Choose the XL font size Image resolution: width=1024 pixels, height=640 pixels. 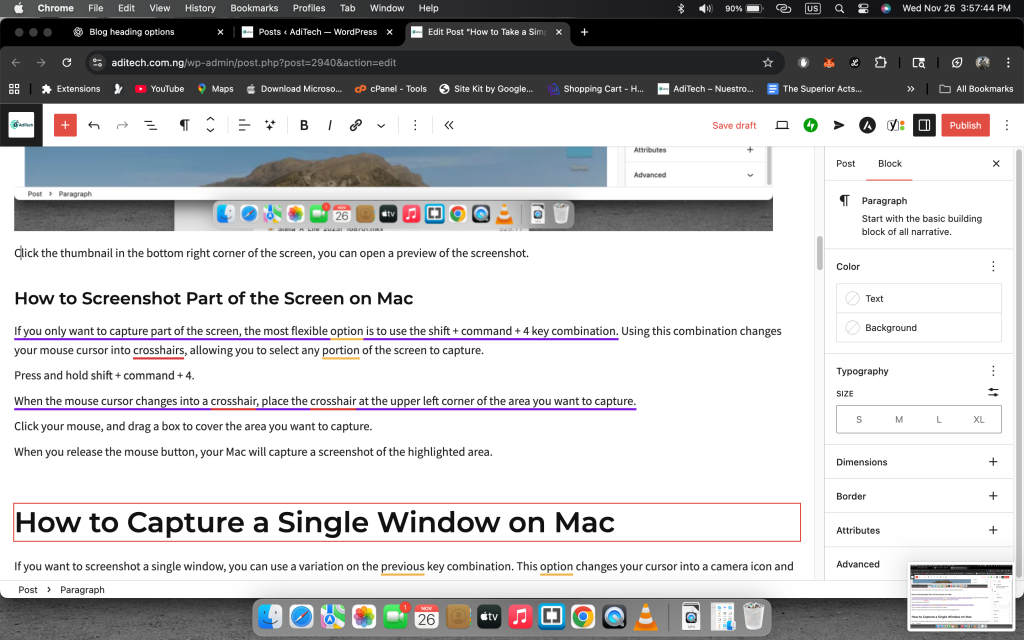pyautogui.click(x=979, y=419)
